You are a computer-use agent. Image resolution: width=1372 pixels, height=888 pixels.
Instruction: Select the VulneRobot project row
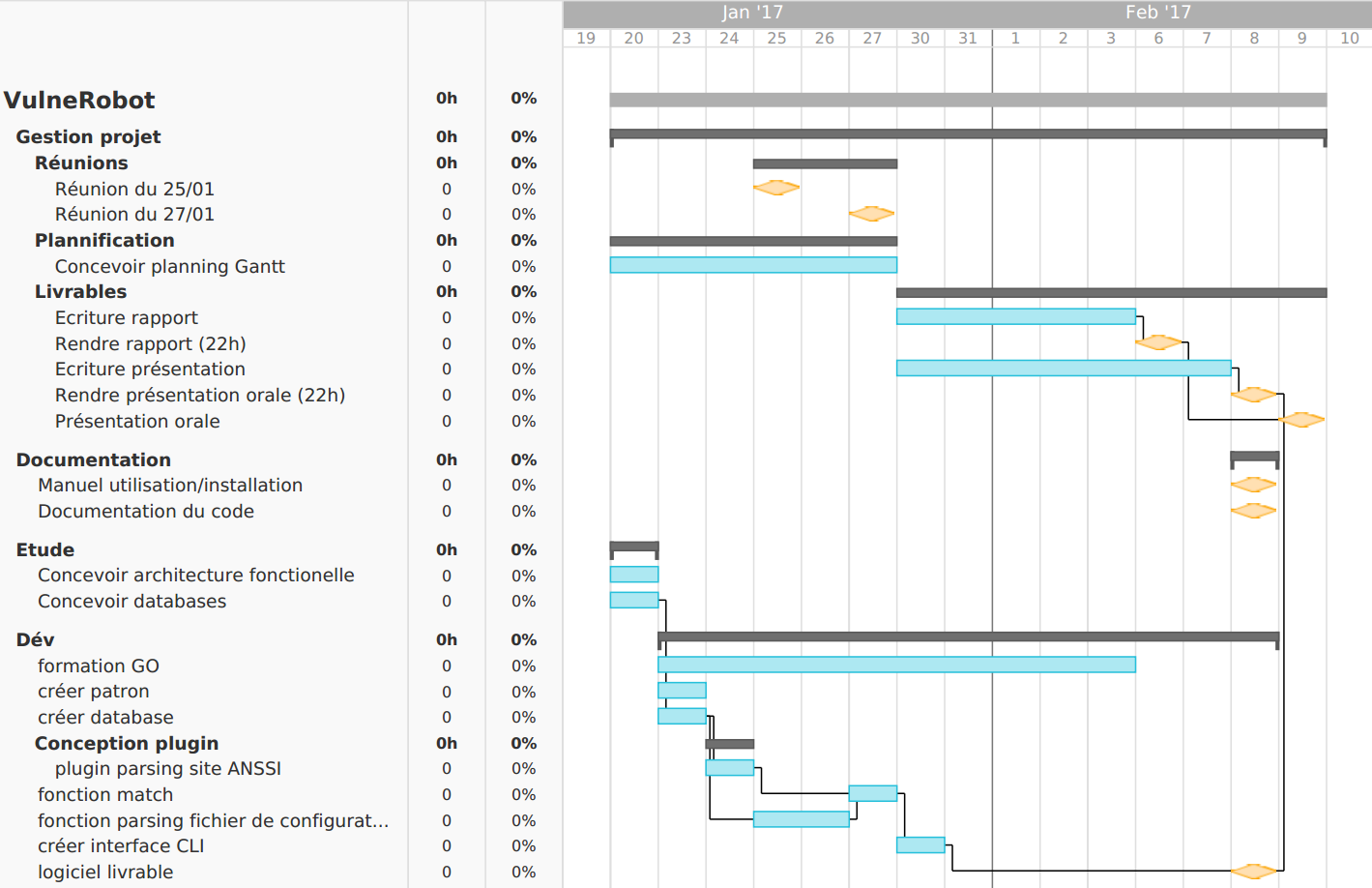79,100
